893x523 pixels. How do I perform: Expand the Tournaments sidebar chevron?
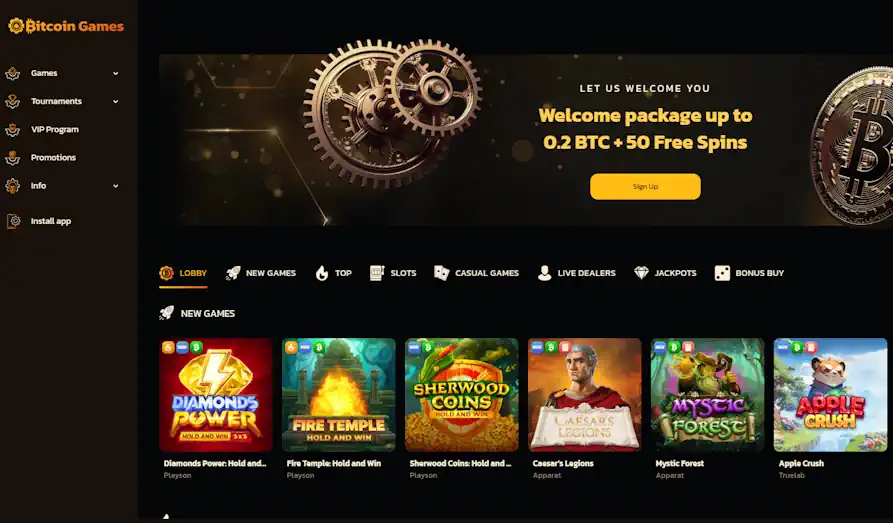click(x=116, y=101)
